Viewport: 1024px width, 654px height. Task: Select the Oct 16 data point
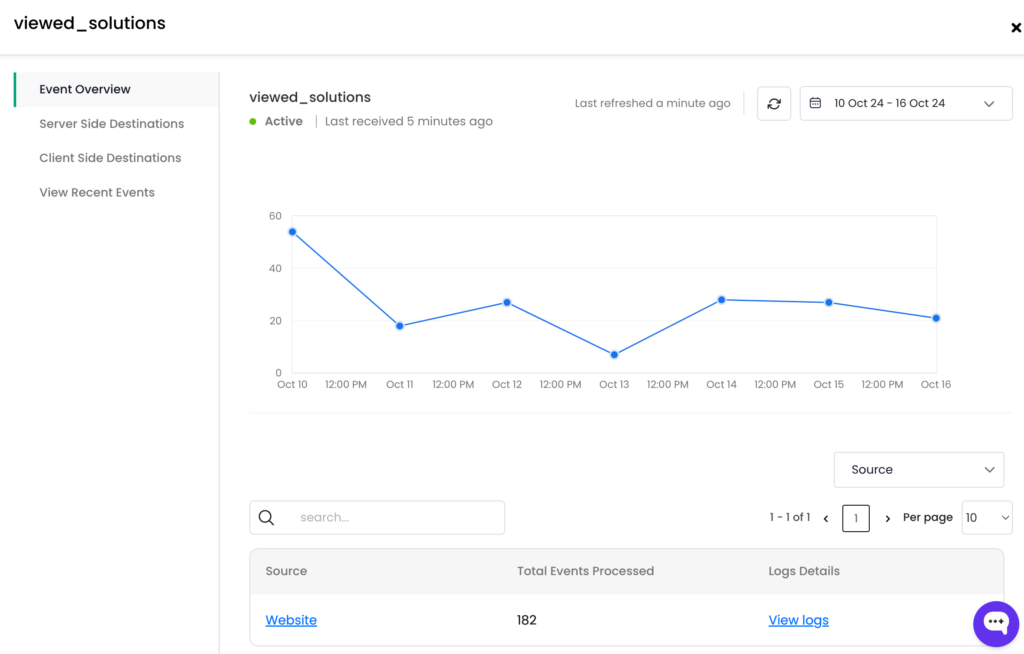(x=936, y=318)
